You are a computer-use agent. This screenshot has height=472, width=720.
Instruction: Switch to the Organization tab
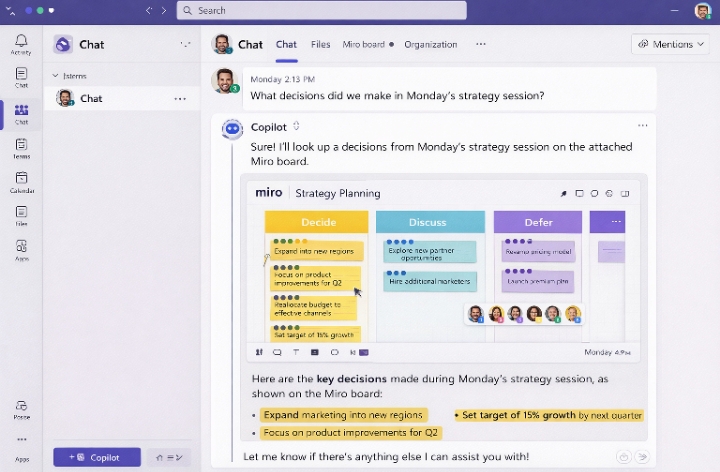pos(430,44)
